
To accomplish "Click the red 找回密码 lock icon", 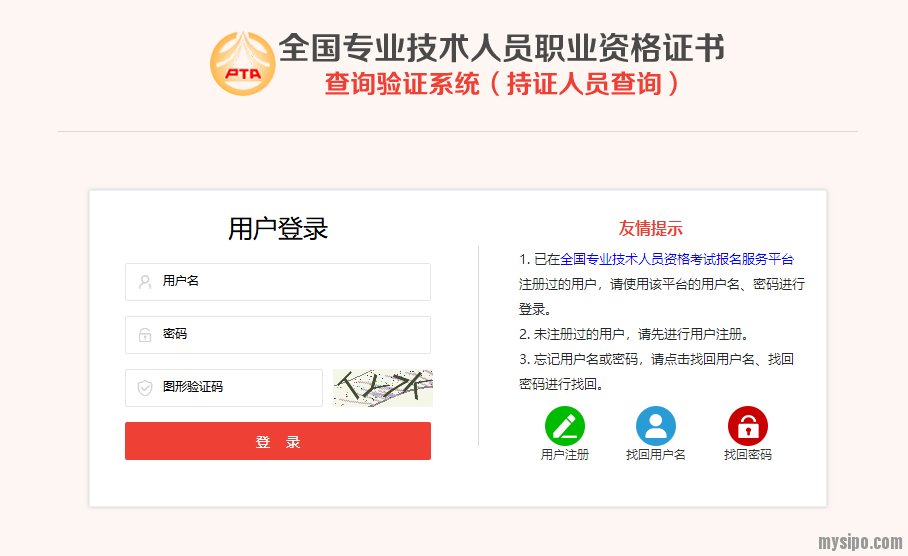I will pyautogui.click(x=748, y=426).
